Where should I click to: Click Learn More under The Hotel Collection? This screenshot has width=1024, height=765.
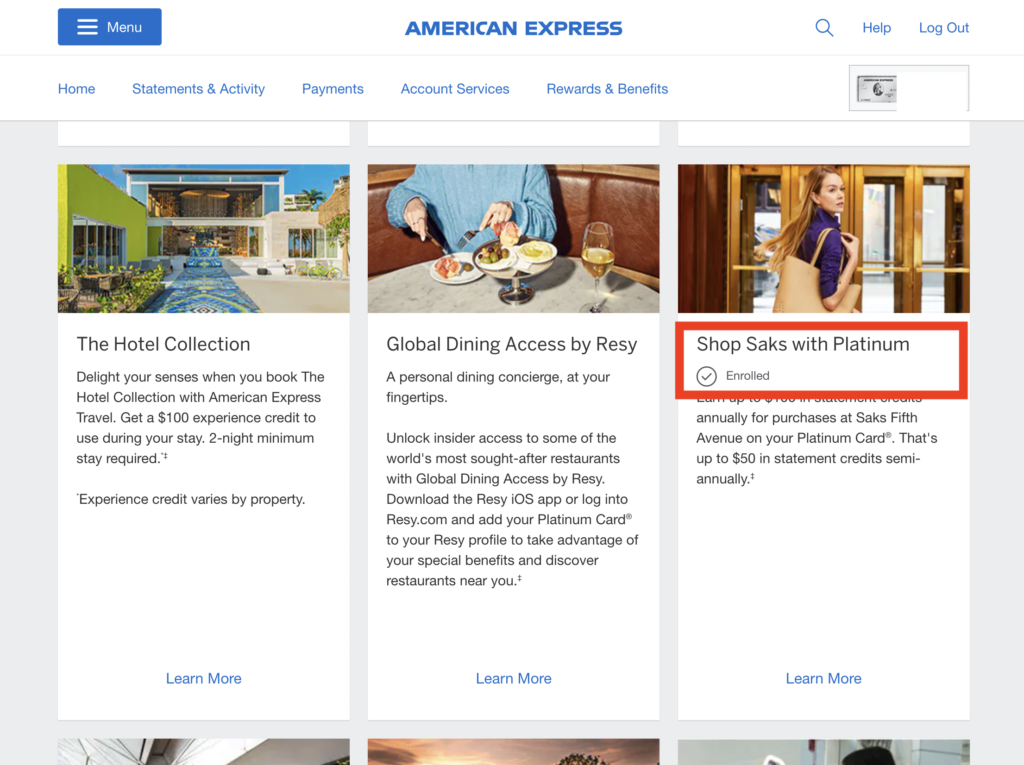click(x=204, y=679)
